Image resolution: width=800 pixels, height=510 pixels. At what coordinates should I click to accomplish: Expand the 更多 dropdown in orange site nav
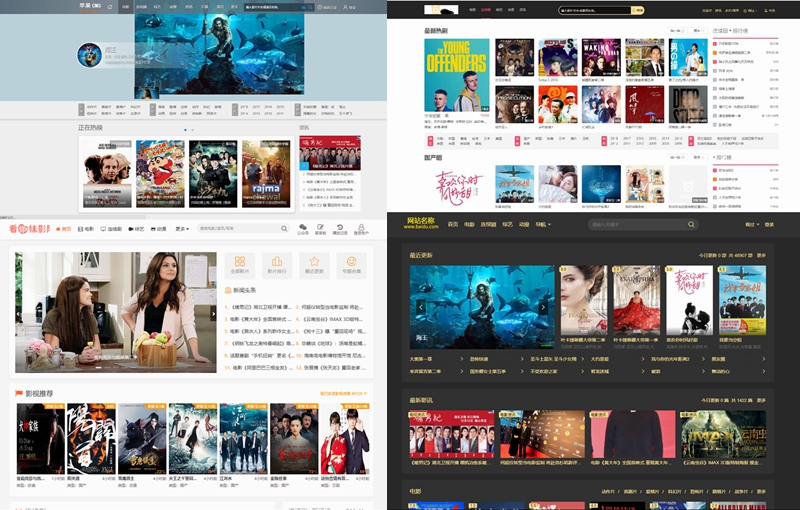(182, 229)
